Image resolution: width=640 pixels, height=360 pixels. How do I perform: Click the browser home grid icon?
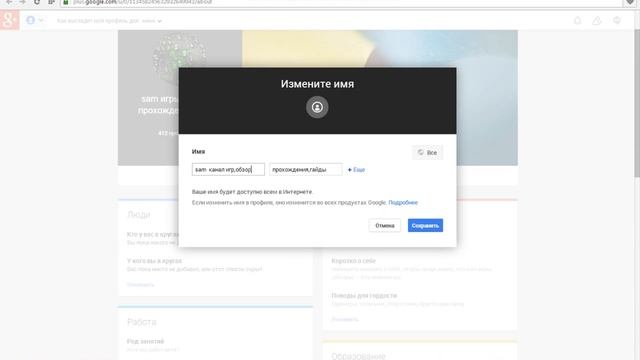click(51, 2)
